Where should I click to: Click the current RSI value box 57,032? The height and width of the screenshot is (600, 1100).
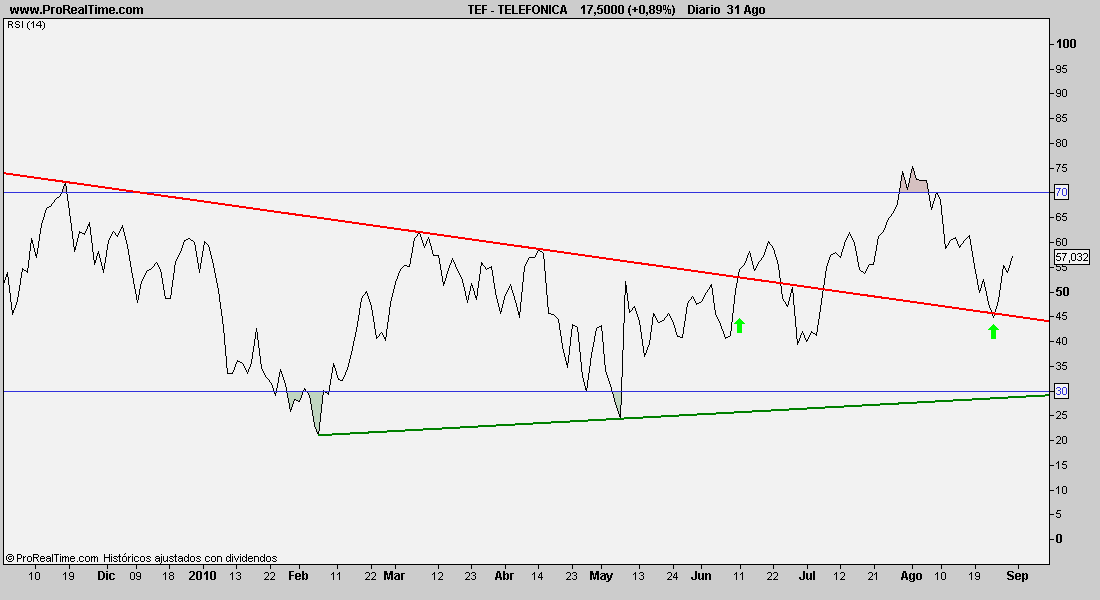[x=1072, y=258]
